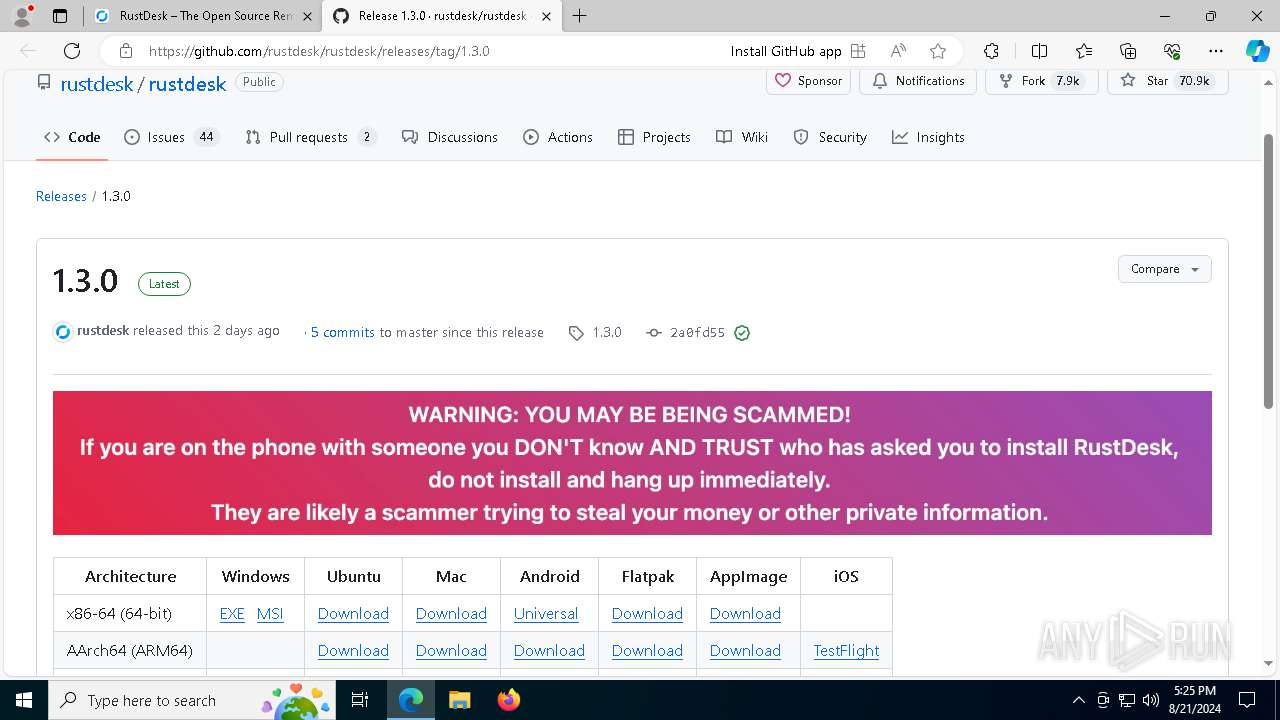Click the green commit verified check icon

742,333
